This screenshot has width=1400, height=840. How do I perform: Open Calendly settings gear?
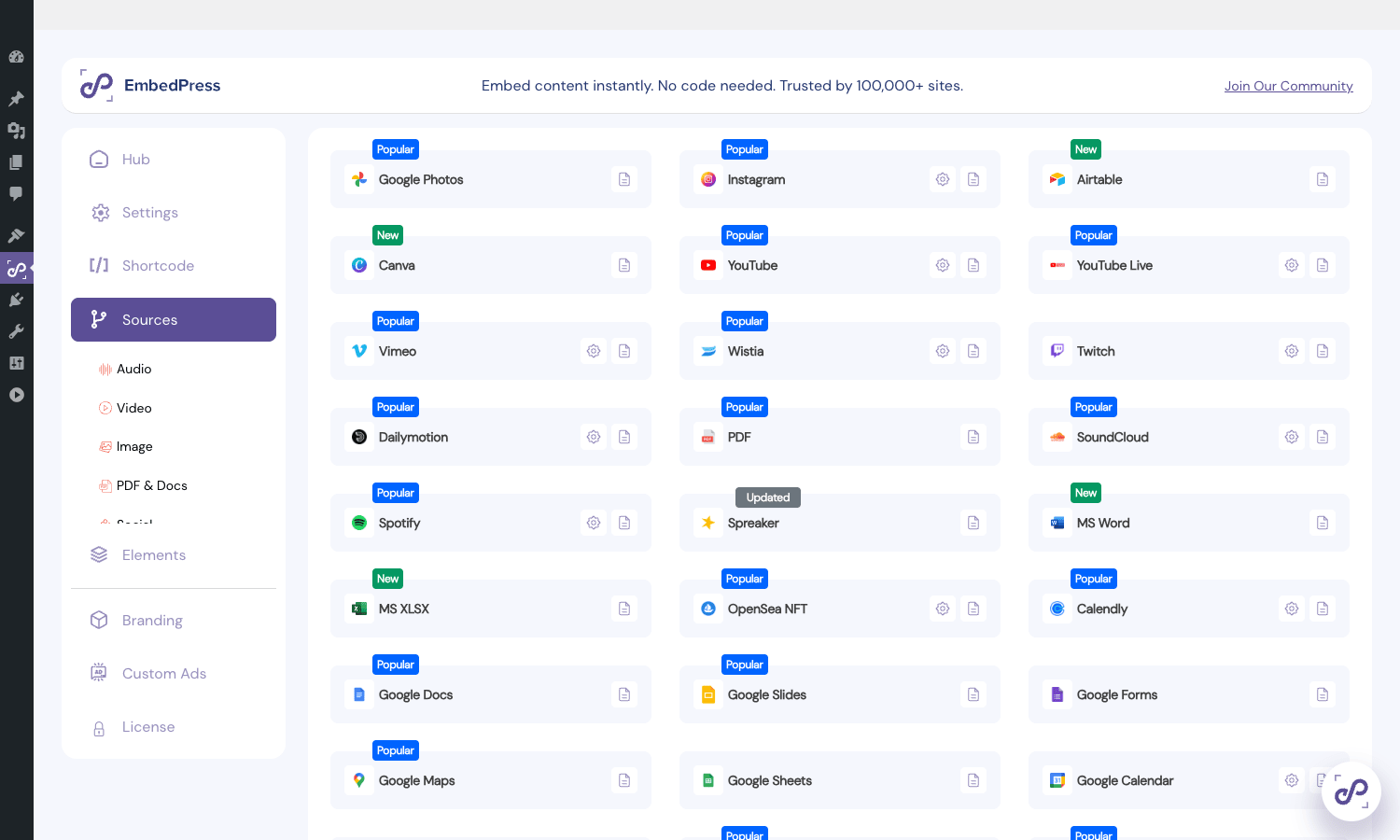(1292, 609)
